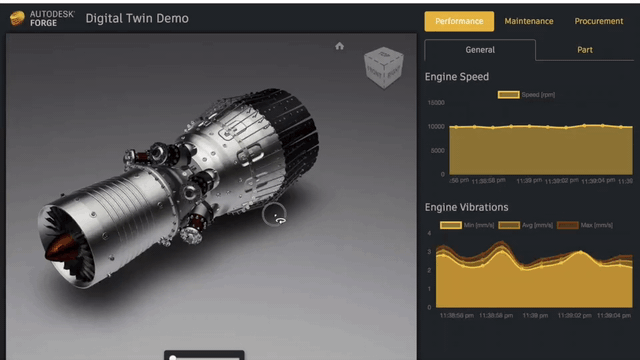The image size is (640, 360).
Task: Toggle the Max [mm/s] legend series
Action: coord(585,225)
